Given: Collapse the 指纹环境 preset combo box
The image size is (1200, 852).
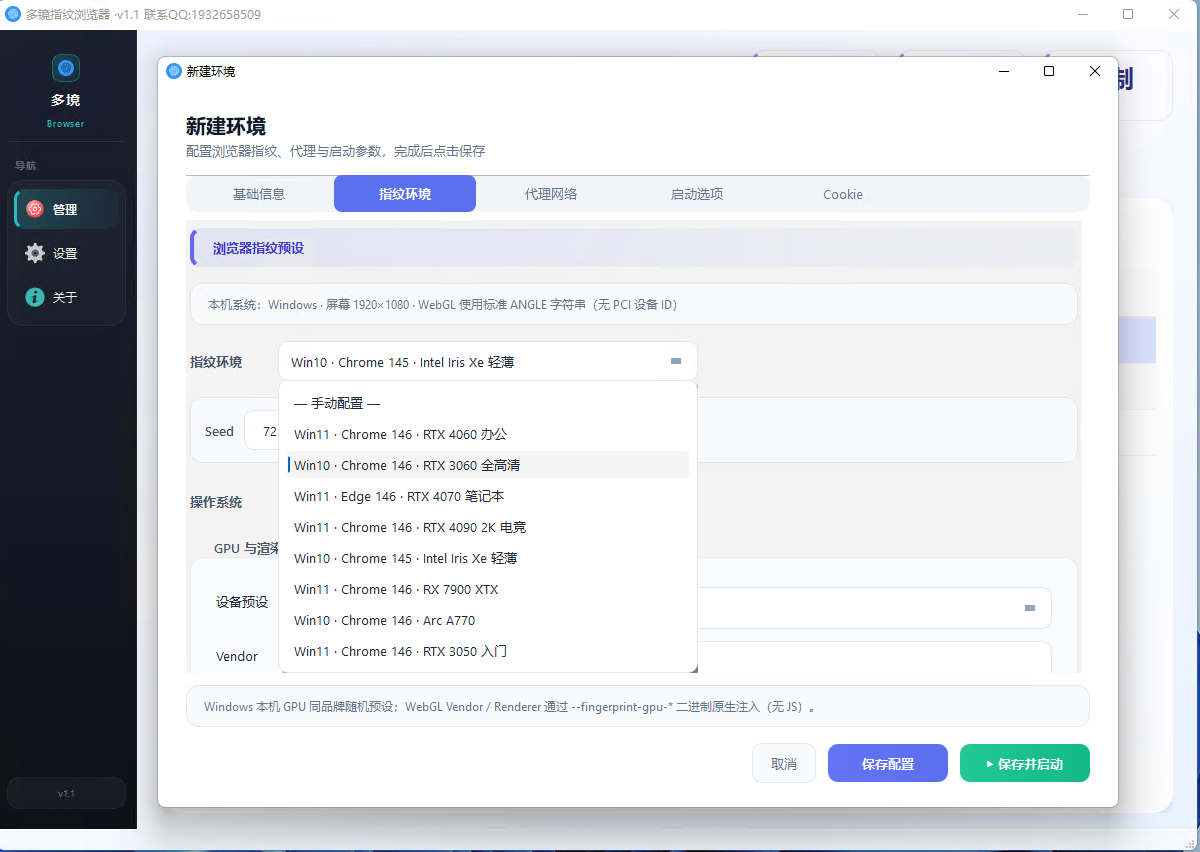Looking at the screenshot, I should pyautogui.click(x=487, y=362).
